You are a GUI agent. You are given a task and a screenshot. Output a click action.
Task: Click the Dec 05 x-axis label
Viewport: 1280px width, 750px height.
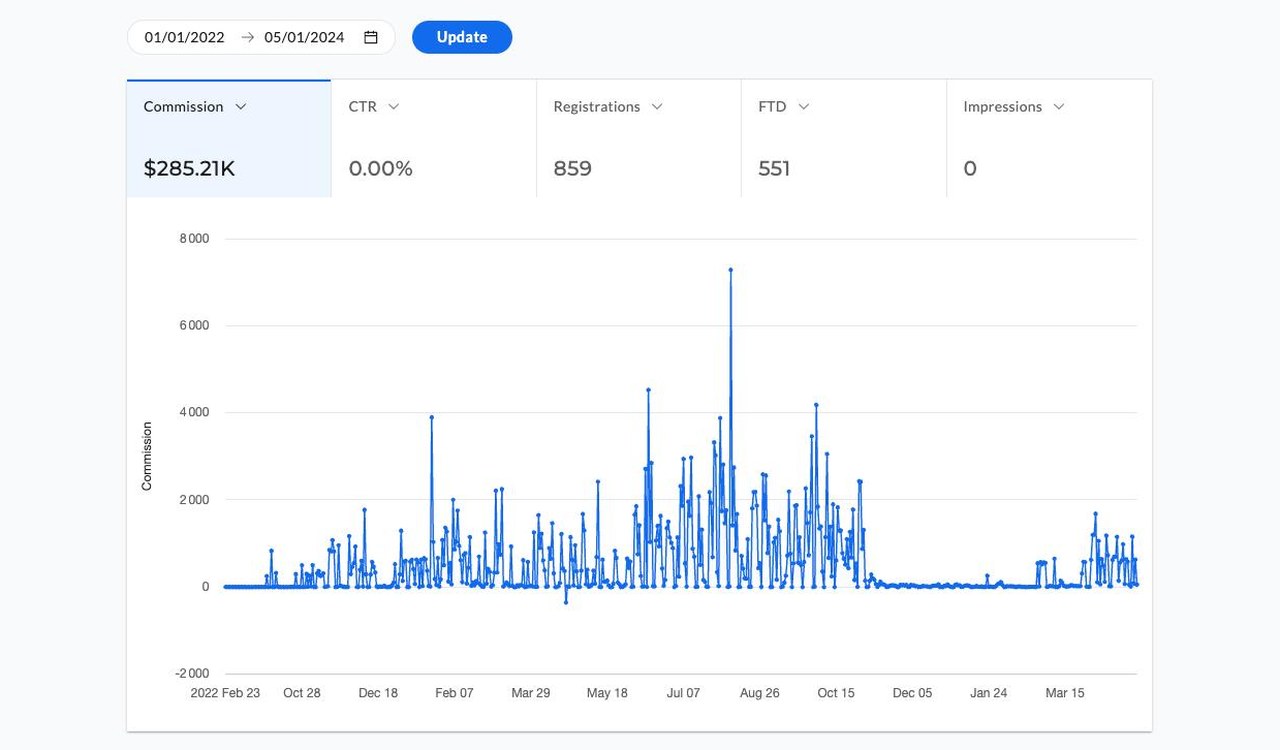coord(913,693)
